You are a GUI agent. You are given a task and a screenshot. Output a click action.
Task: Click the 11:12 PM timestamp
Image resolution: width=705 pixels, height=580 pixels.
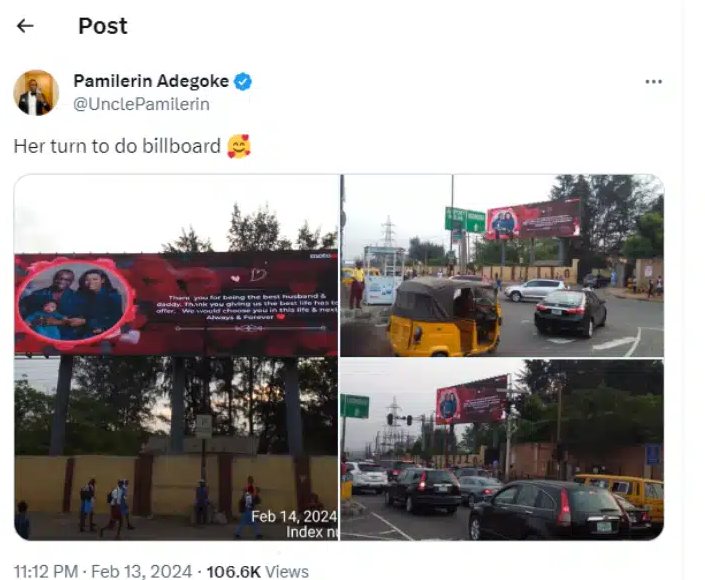point(46,572)
